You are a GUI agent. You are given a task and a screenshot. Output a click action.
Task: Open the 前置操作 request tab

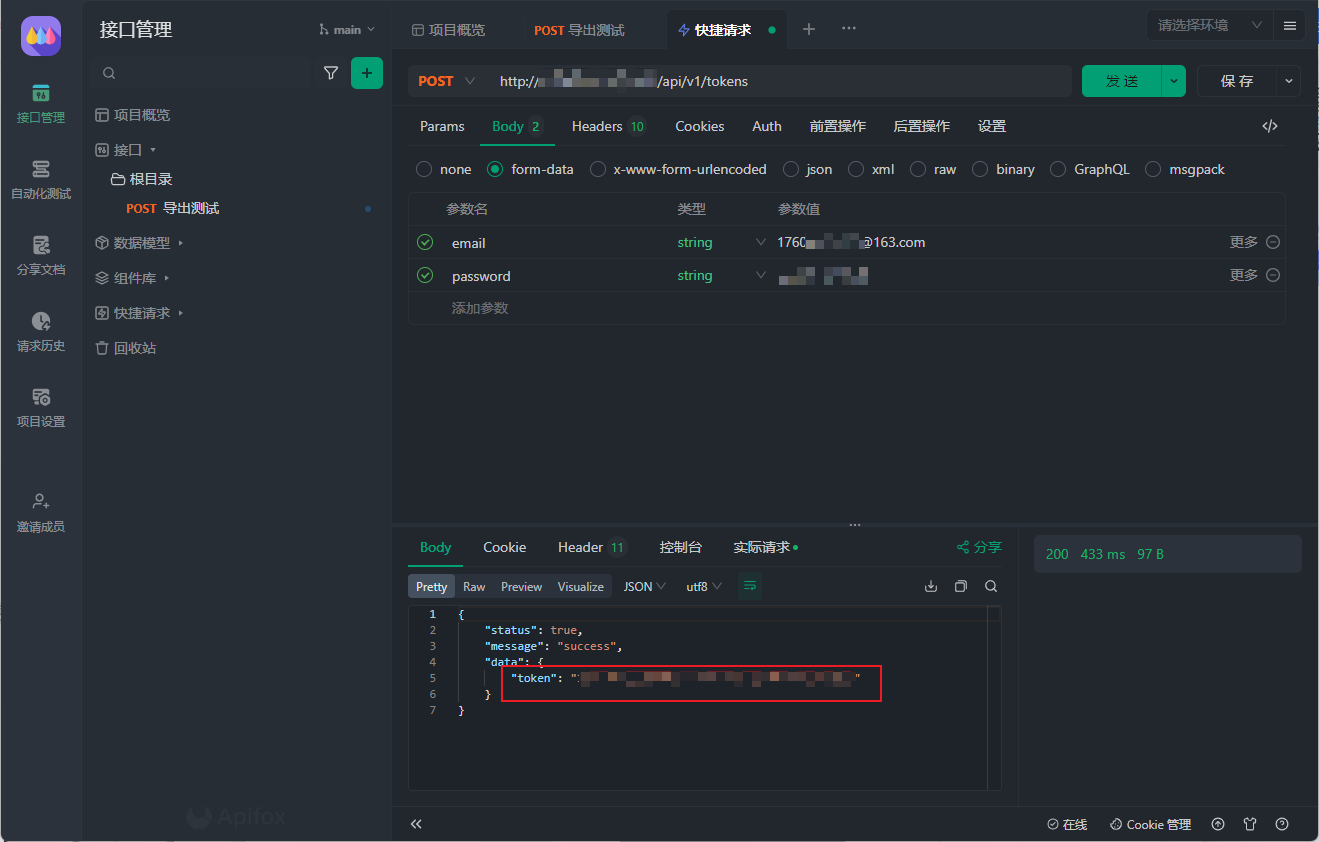point(838,126)
